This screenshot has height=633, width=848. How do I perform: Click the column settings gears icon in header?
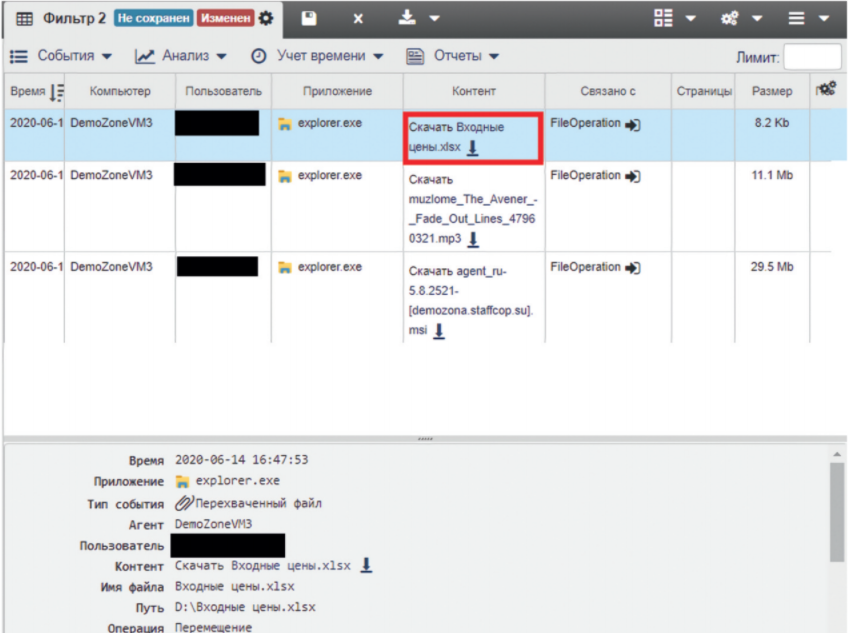coord(826,90)
